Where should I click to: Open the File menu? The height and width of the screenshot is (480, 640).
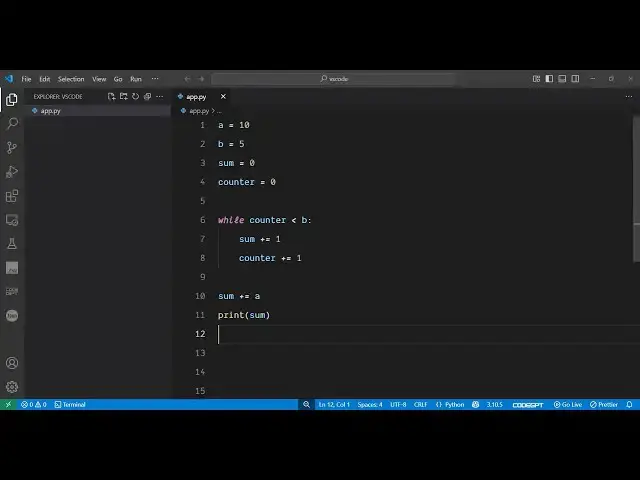tap(26, 79)
